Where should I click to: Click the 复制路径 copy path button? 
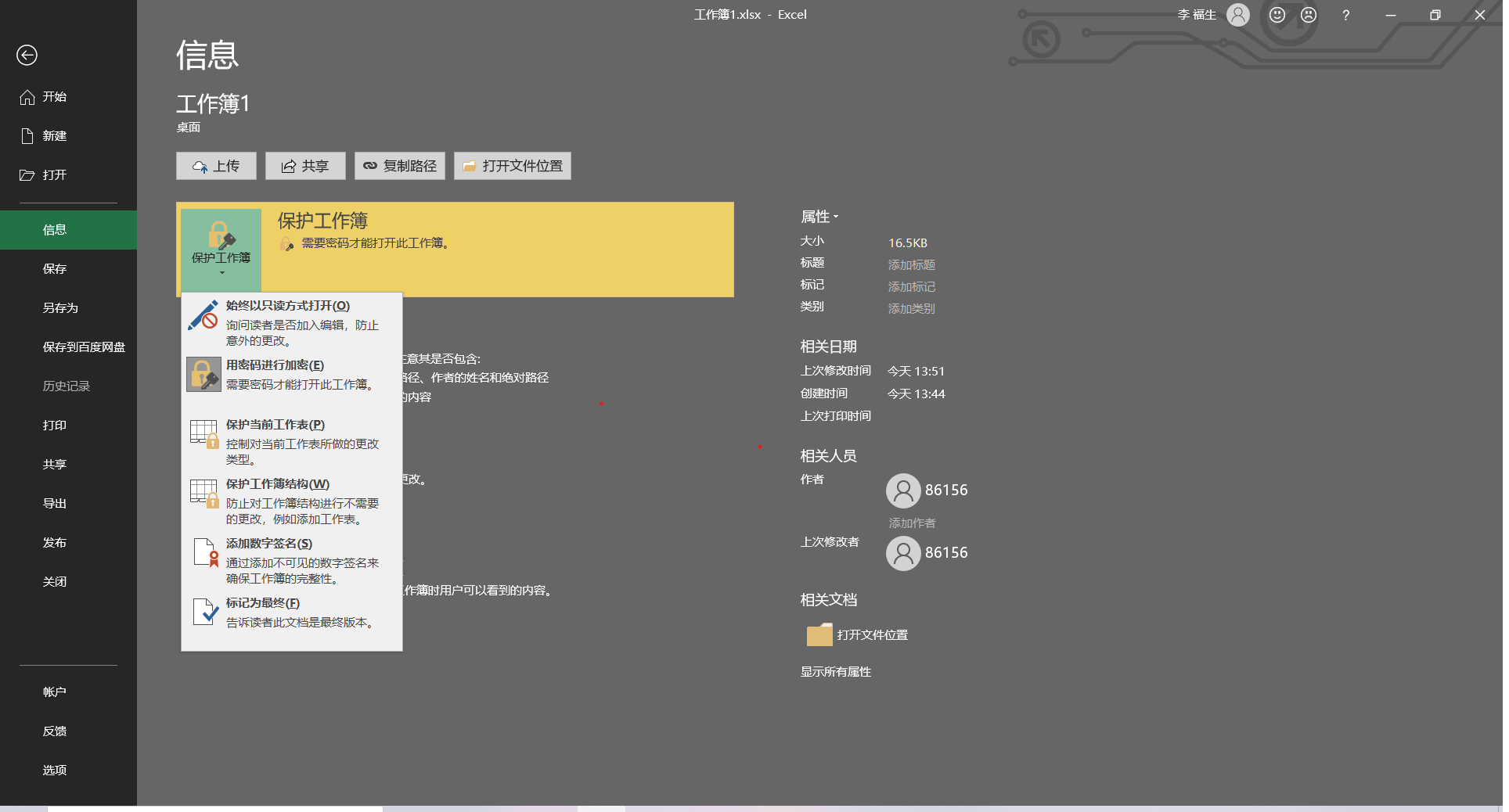point(400,166)
